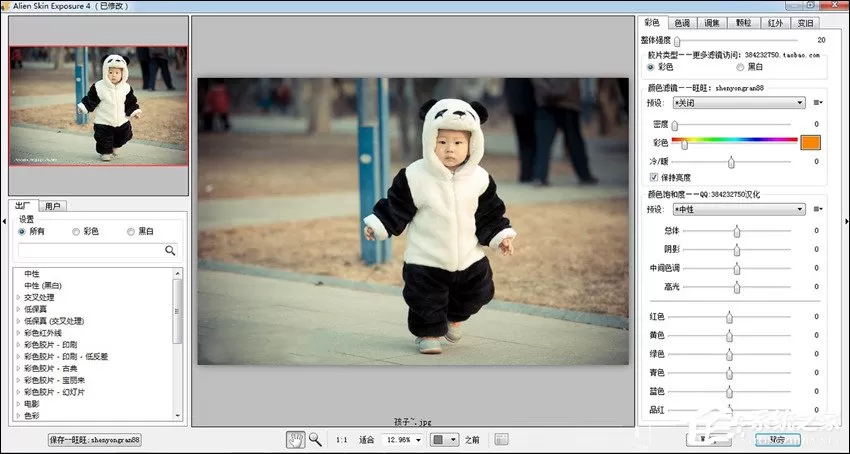The image size is (850, 454).
Task: Expand the 交叉处理 preset group
Action: pos(18,297)
